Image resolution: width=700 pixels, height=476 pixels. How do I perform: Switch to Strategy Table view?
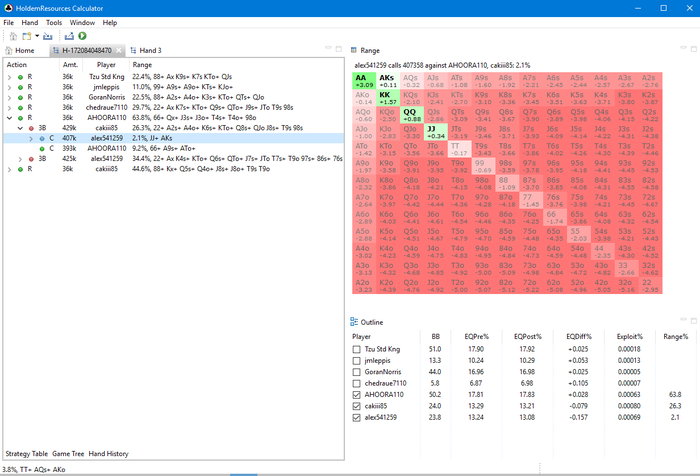(27, 454)
